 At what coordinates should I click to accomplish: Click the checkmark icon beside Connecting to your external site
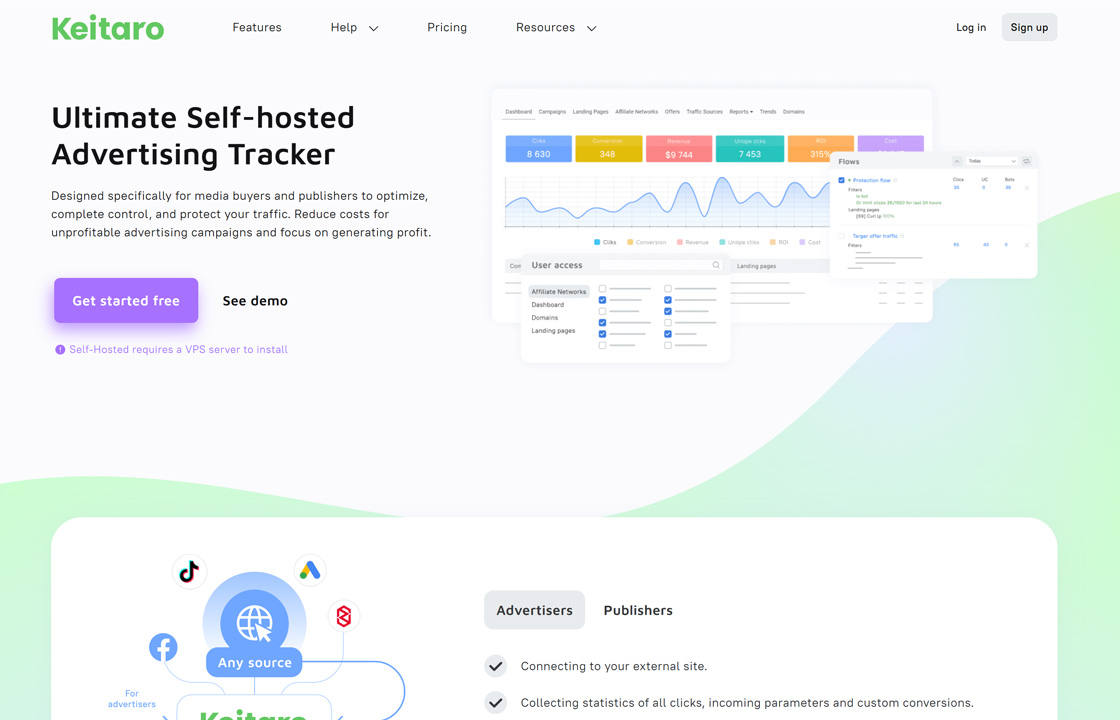click(x=496, y=666)
